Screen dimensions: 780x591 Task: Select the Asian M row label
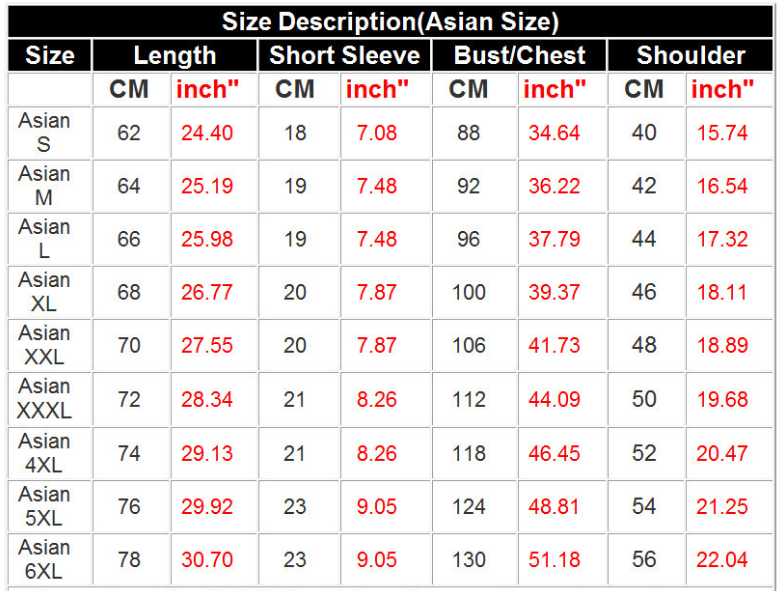[x=44, y=186]
